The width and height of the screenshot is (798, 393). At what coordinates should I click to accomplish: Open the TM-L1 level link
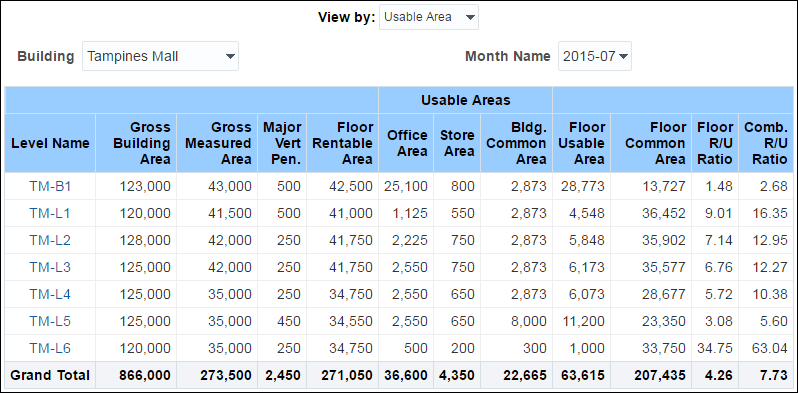50,213
